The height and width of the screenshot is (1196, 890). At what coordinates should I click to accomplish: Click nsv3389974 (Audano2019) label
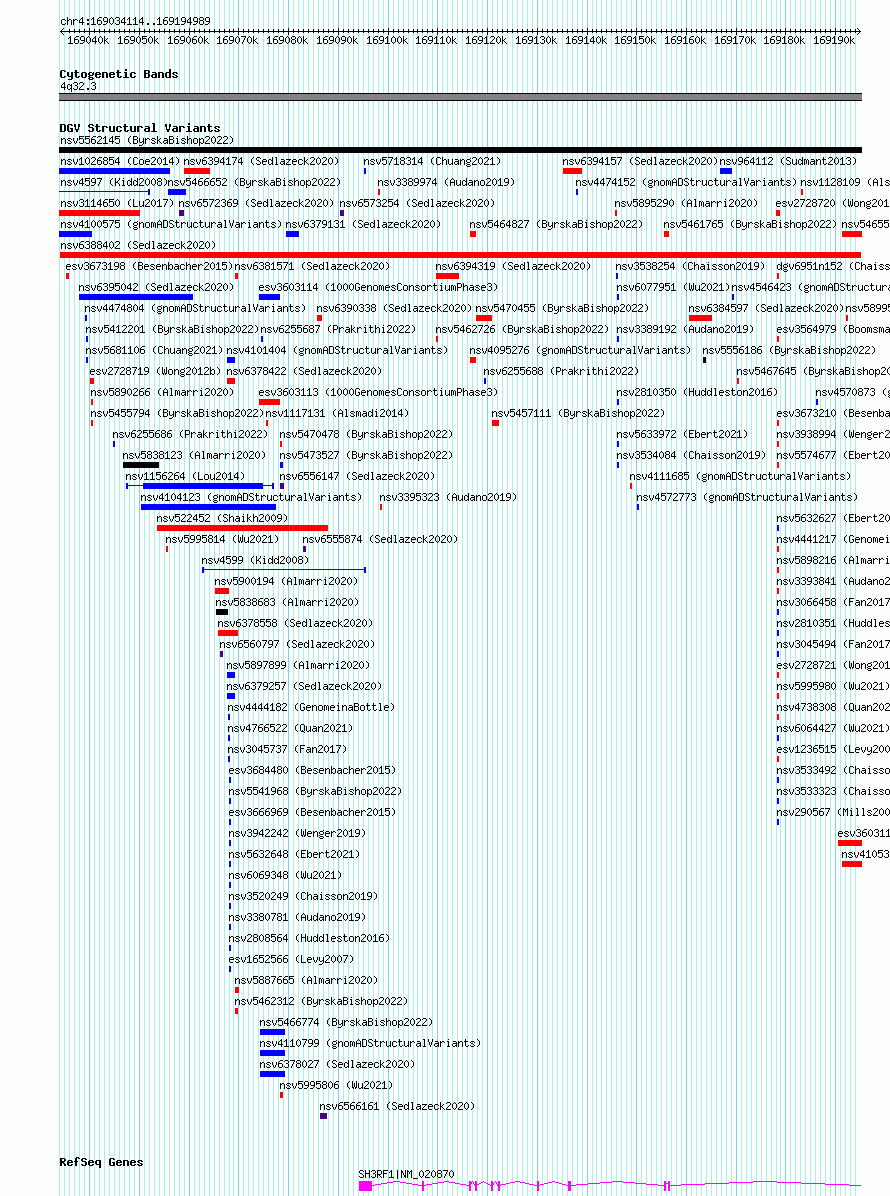446,182
